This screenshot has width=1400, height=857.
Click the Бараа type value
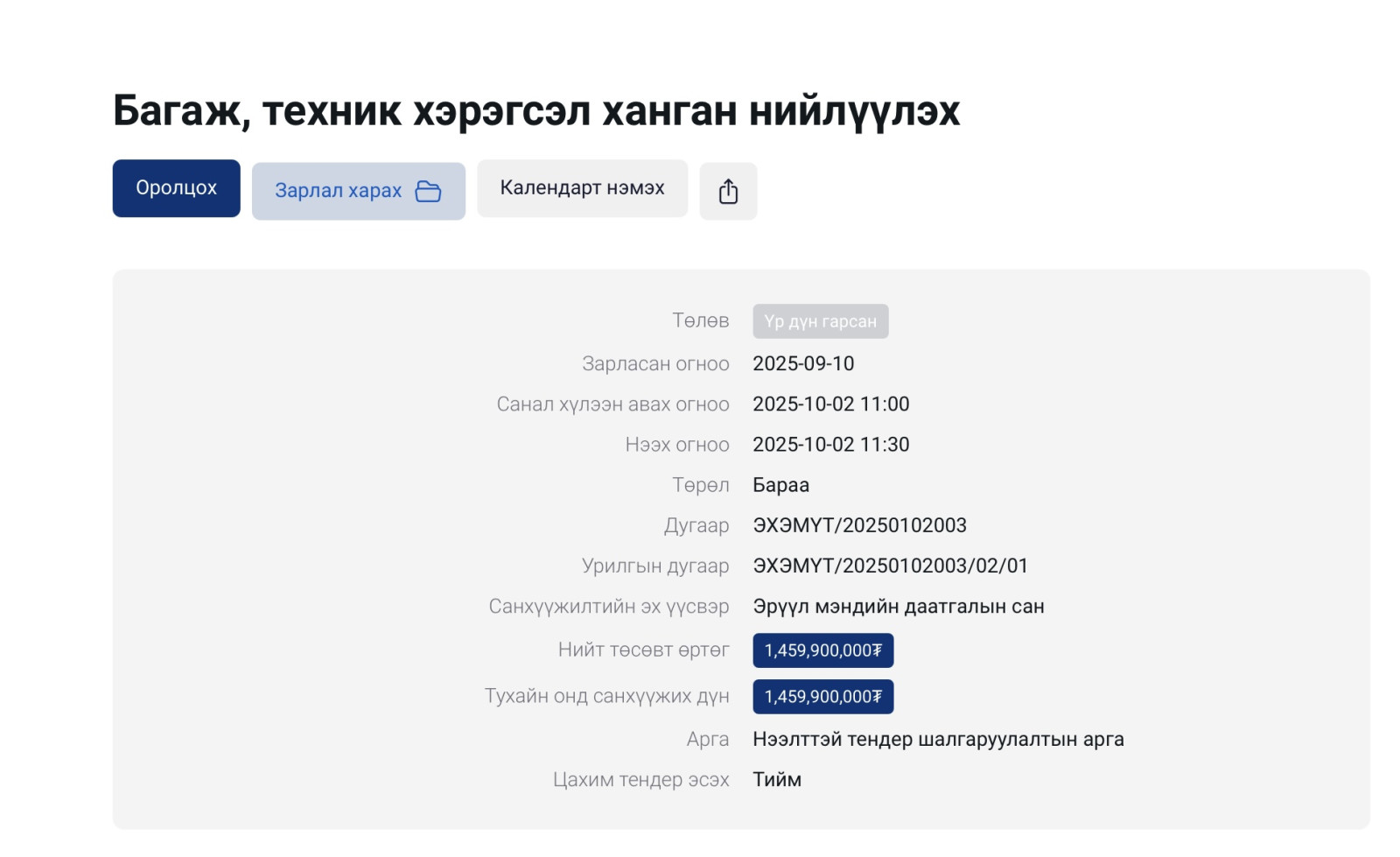coord(780,485)
